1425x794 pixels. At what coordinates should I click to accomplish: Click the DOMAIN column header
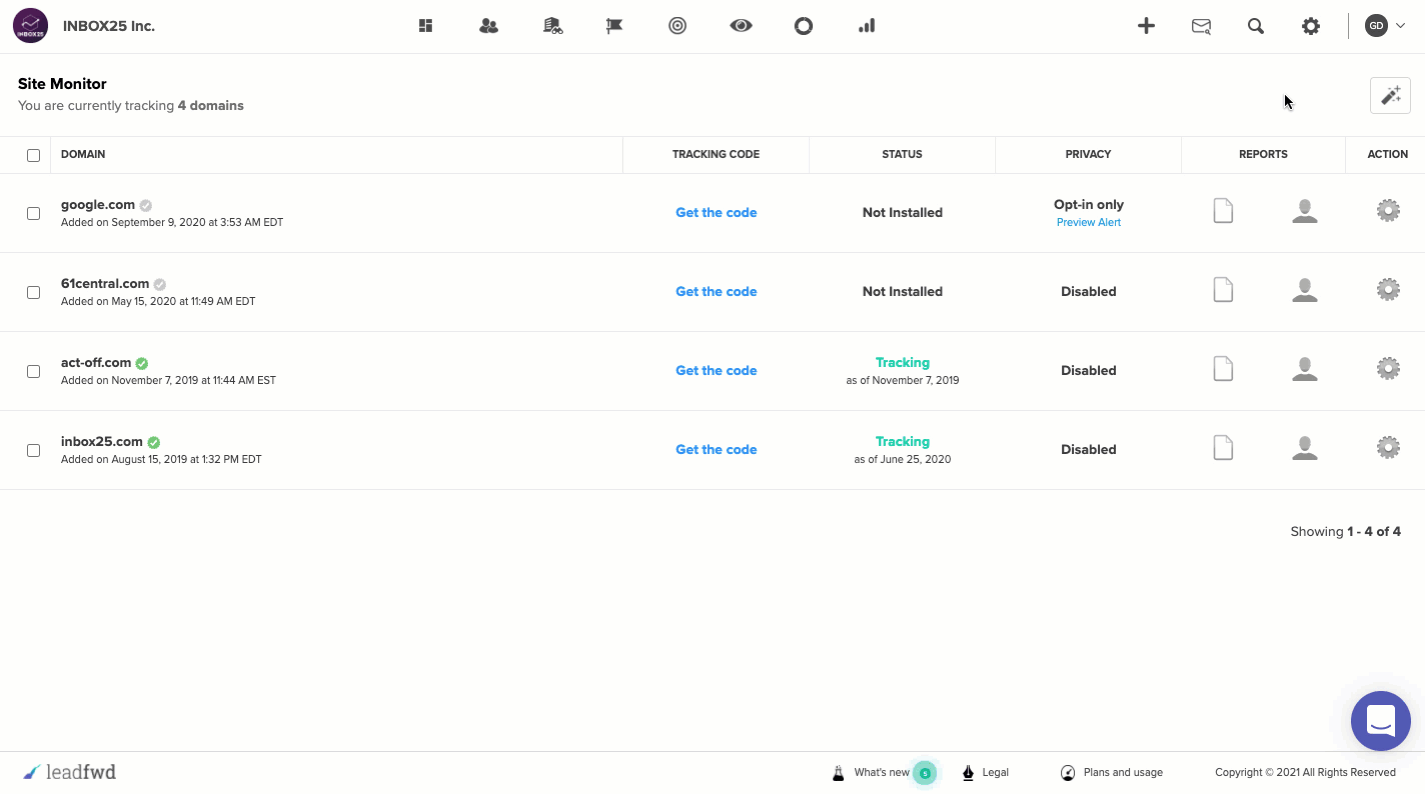tap(83, 154)
